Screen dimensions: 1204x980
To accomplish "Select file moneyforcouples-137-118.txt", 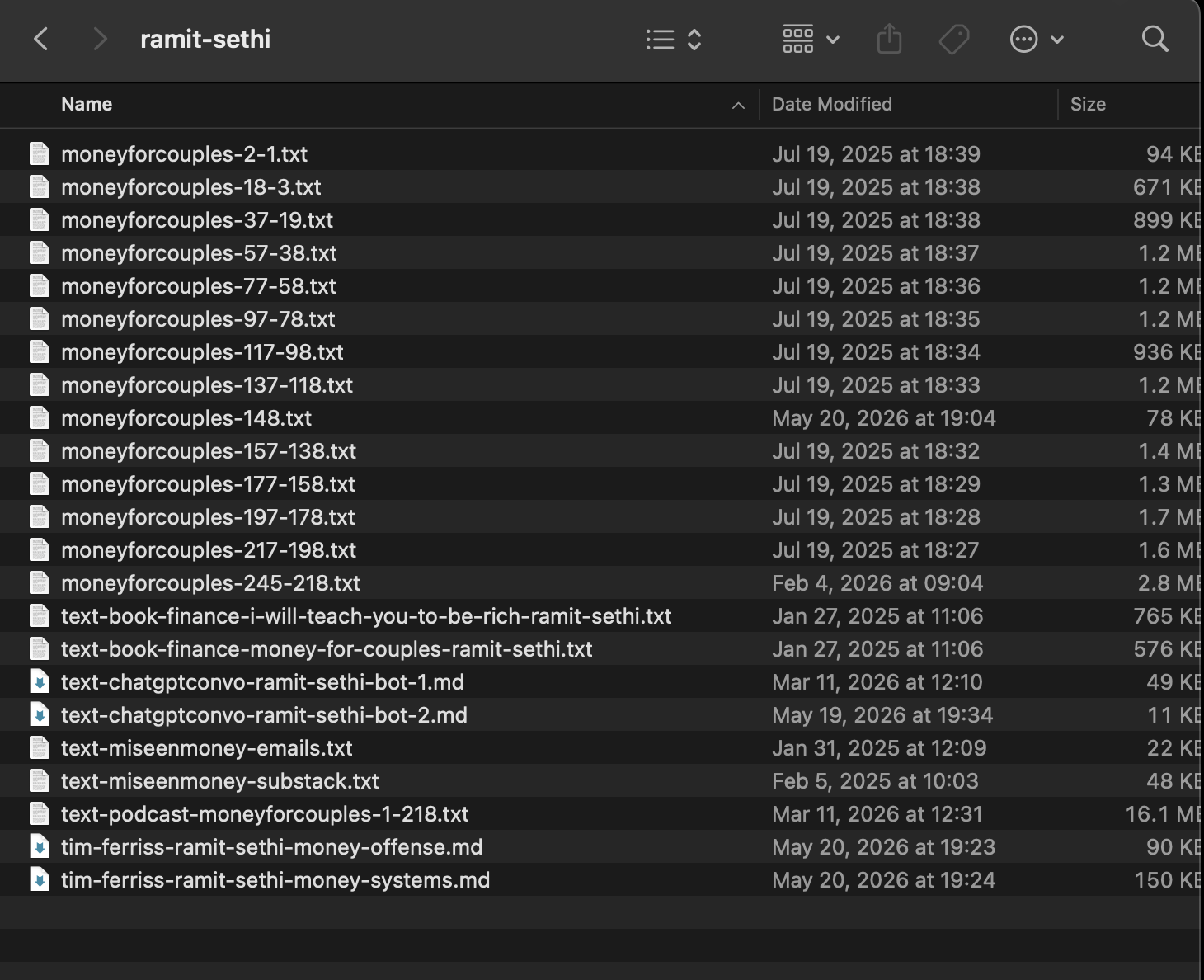I will (207, 385).
